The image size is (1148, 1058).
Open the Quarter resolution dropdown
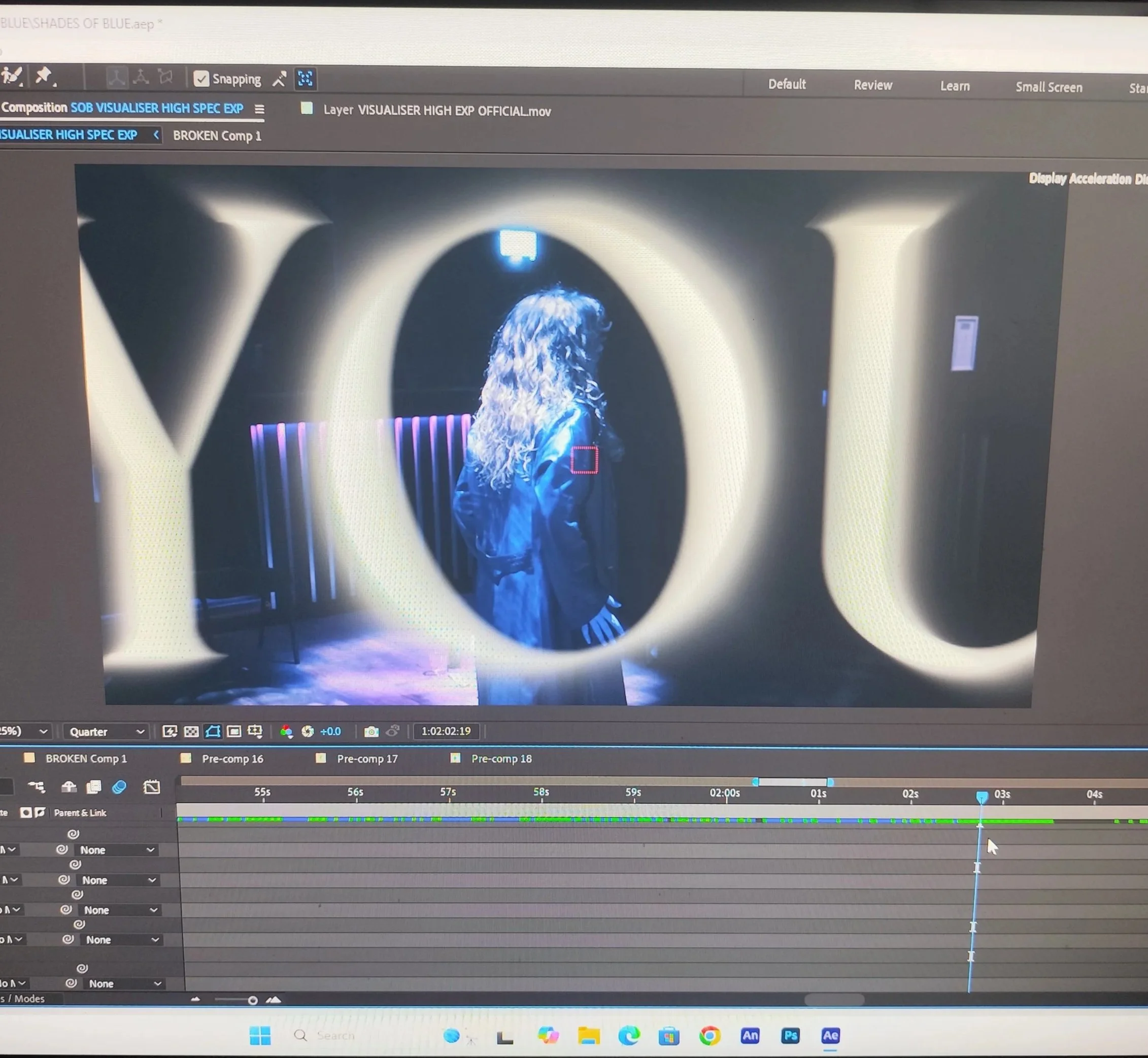pyautogui.click(x=107, y=732)
